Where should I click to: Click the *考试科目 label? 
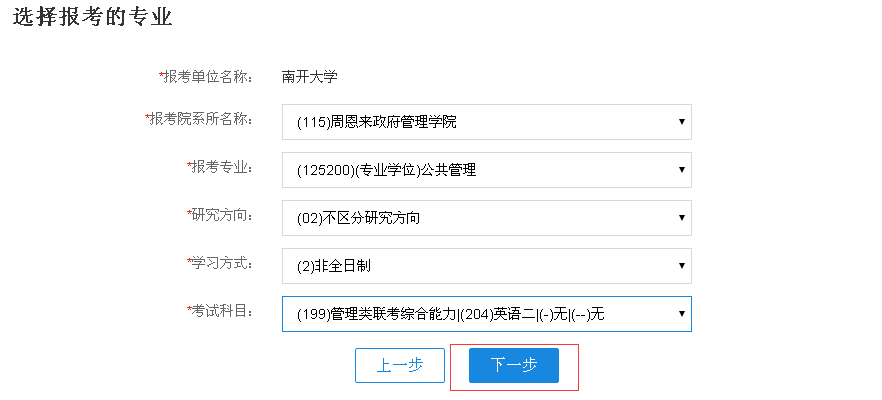[221, 310]
